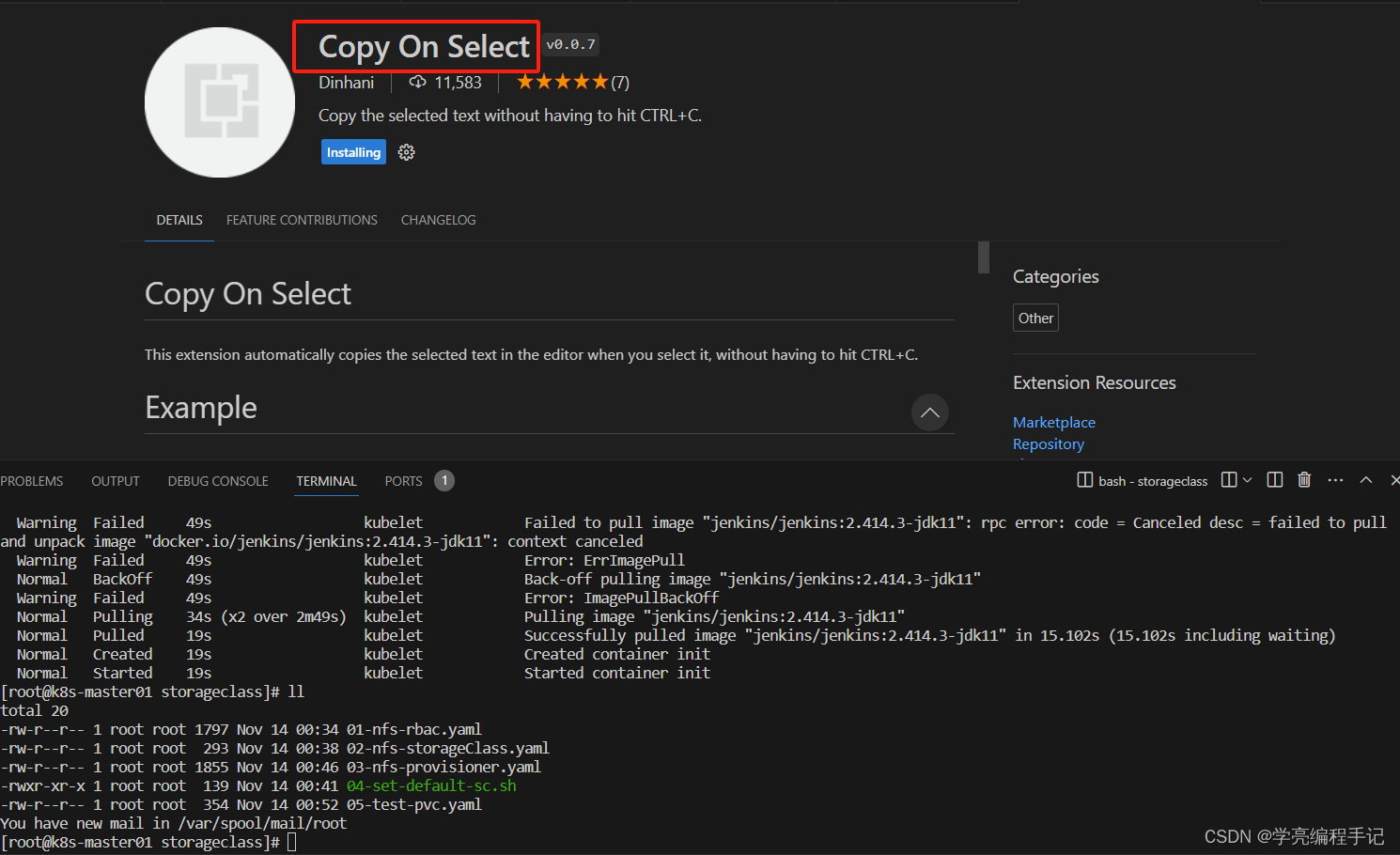The width and height of the screenshot is (1400, 855).
Task: Toggle the panel layout icon
Action: pyautogui.click(x=1275, y=480)
